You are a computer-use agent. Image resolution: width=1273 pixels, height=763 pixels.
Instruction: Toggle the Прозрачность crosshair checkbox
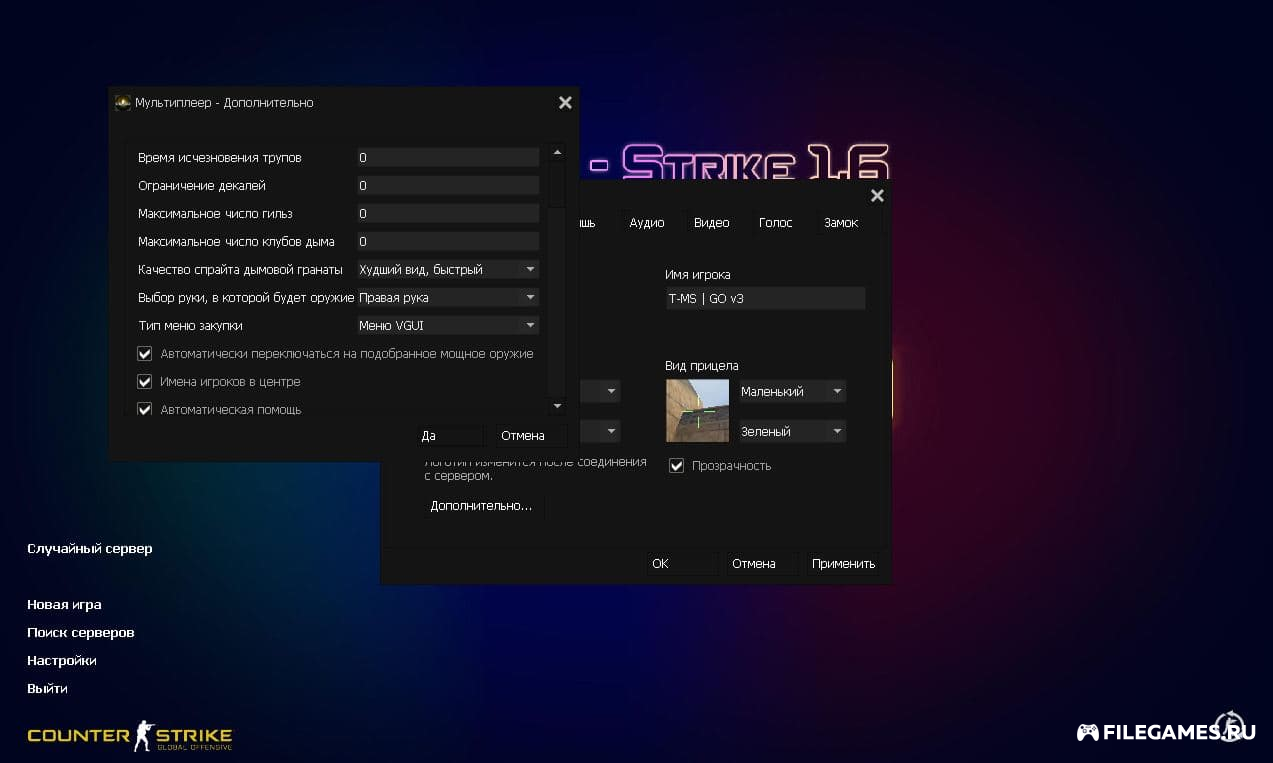coord(677,465)
